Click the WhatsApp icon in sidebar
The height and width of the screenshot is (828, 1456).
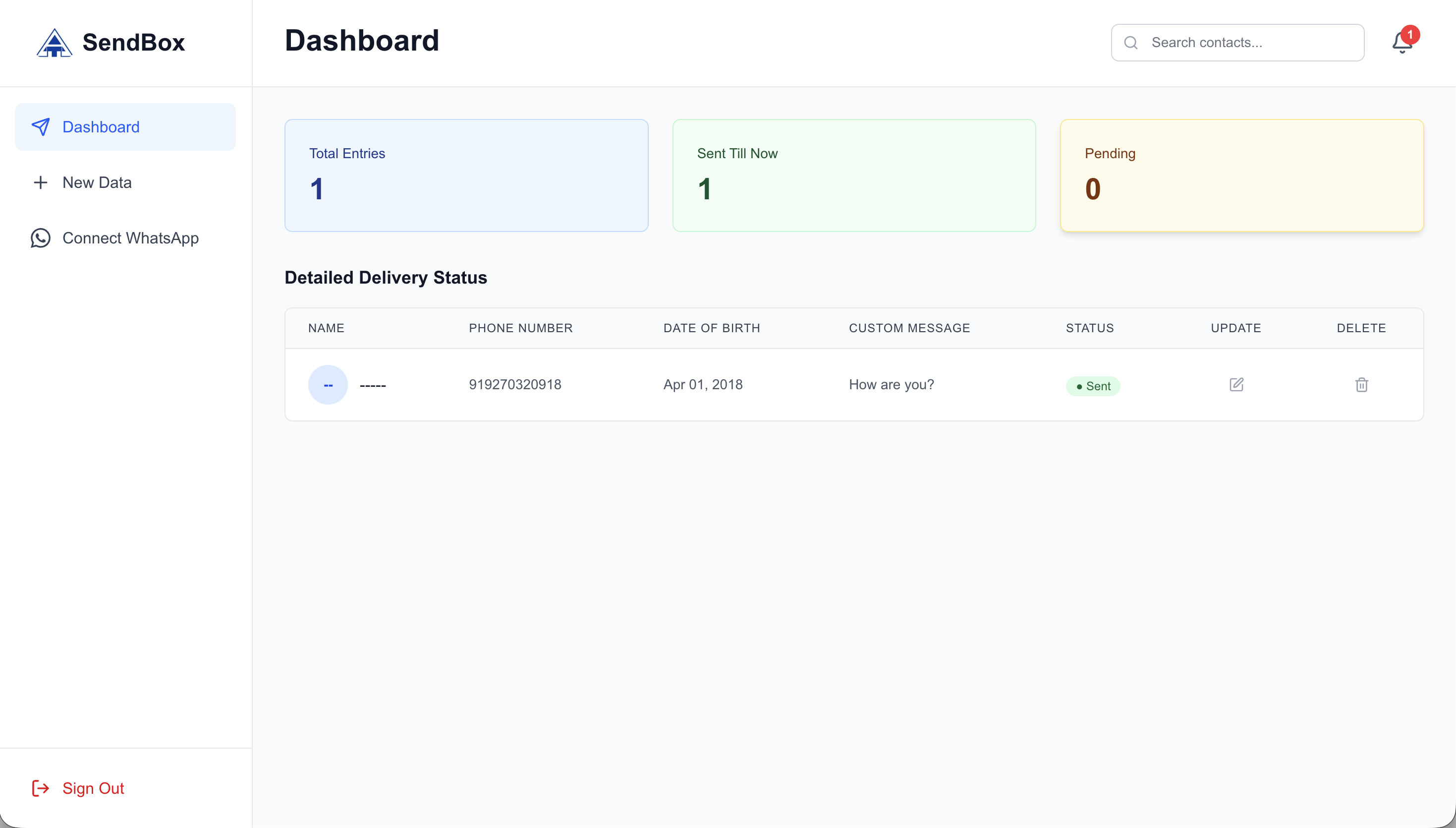pos(40,237)
